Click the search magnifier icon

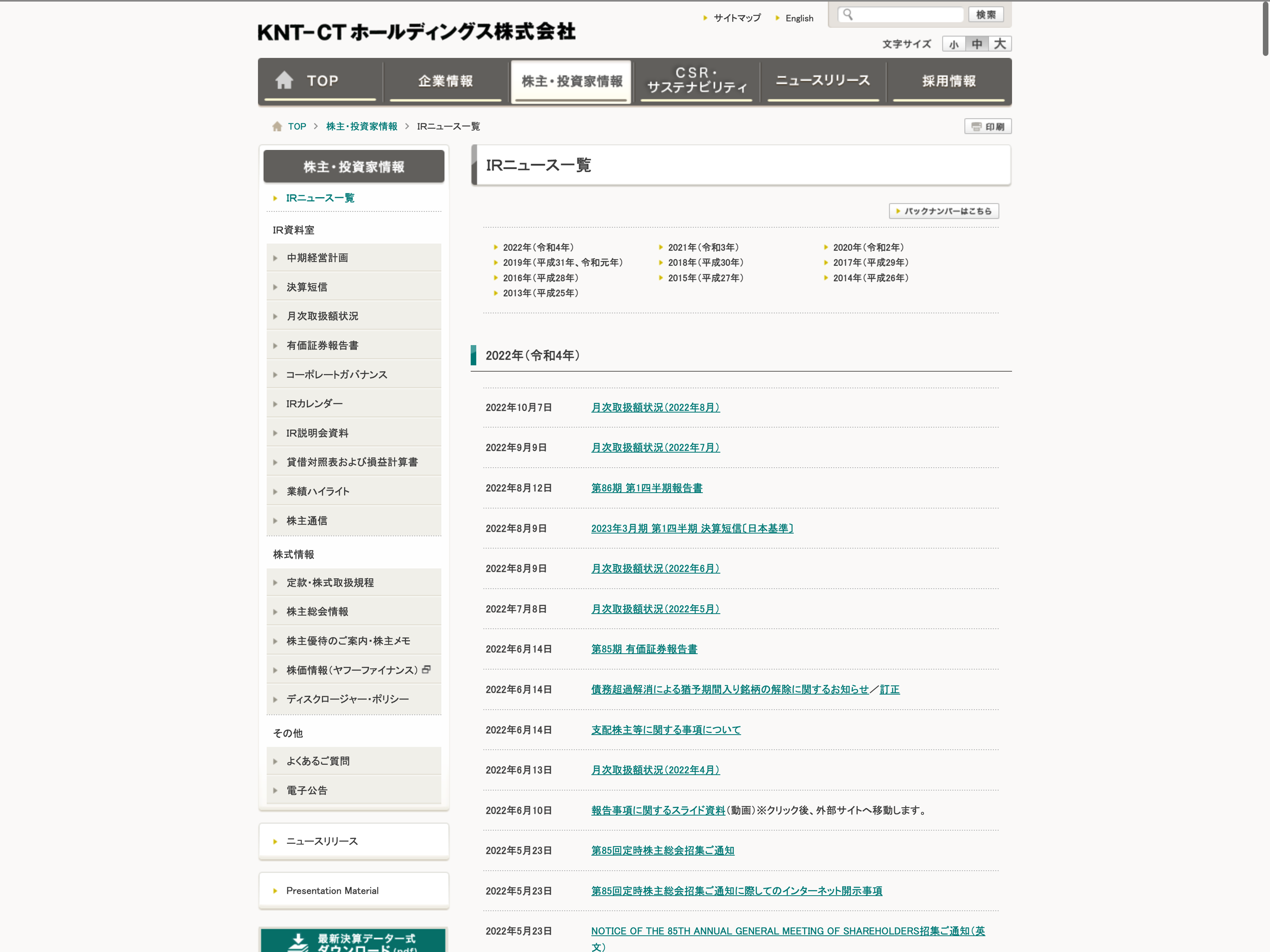pos(847,15)
